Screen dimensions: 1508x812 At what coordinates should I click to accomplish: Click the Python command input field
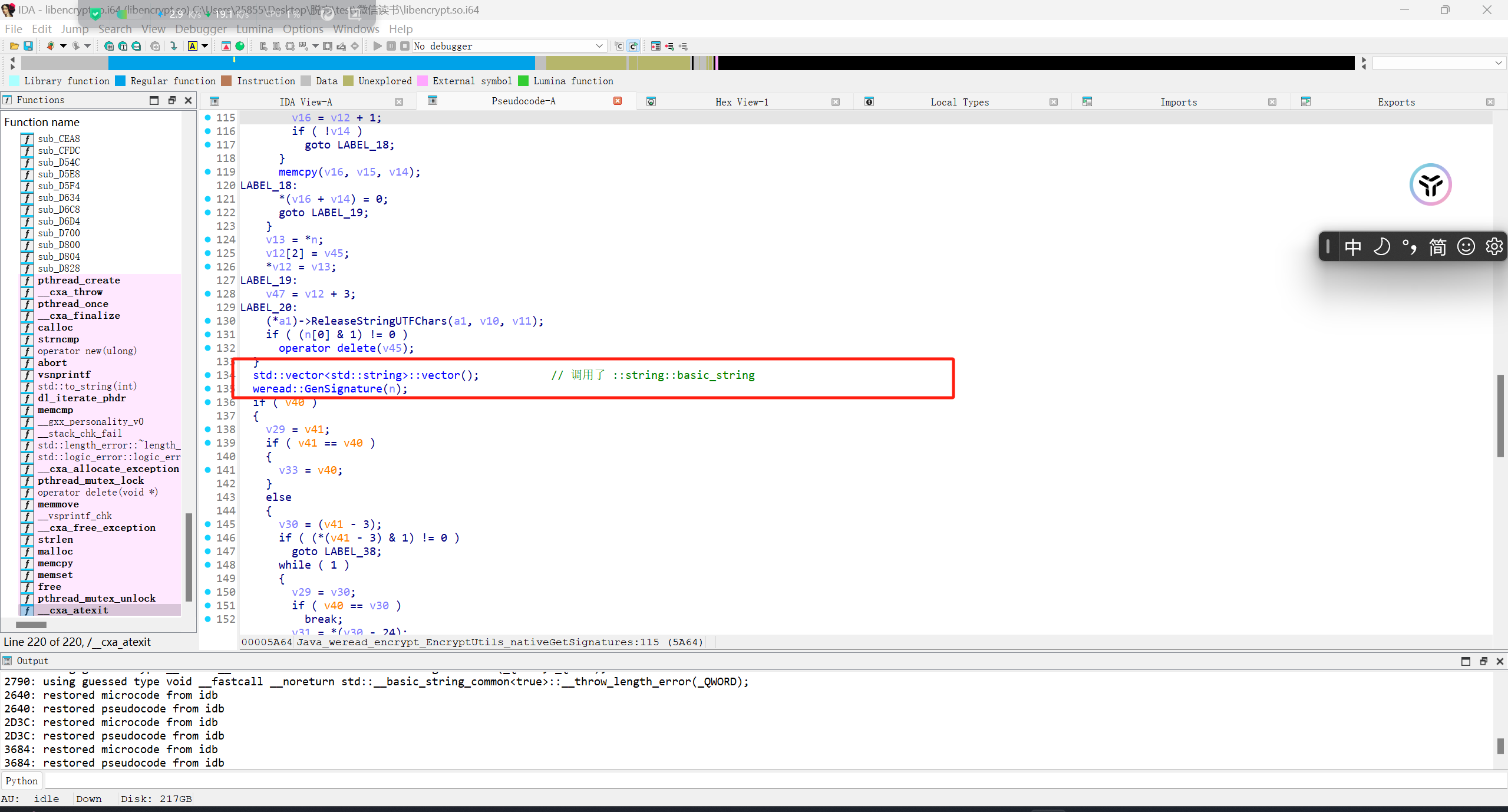766,781
